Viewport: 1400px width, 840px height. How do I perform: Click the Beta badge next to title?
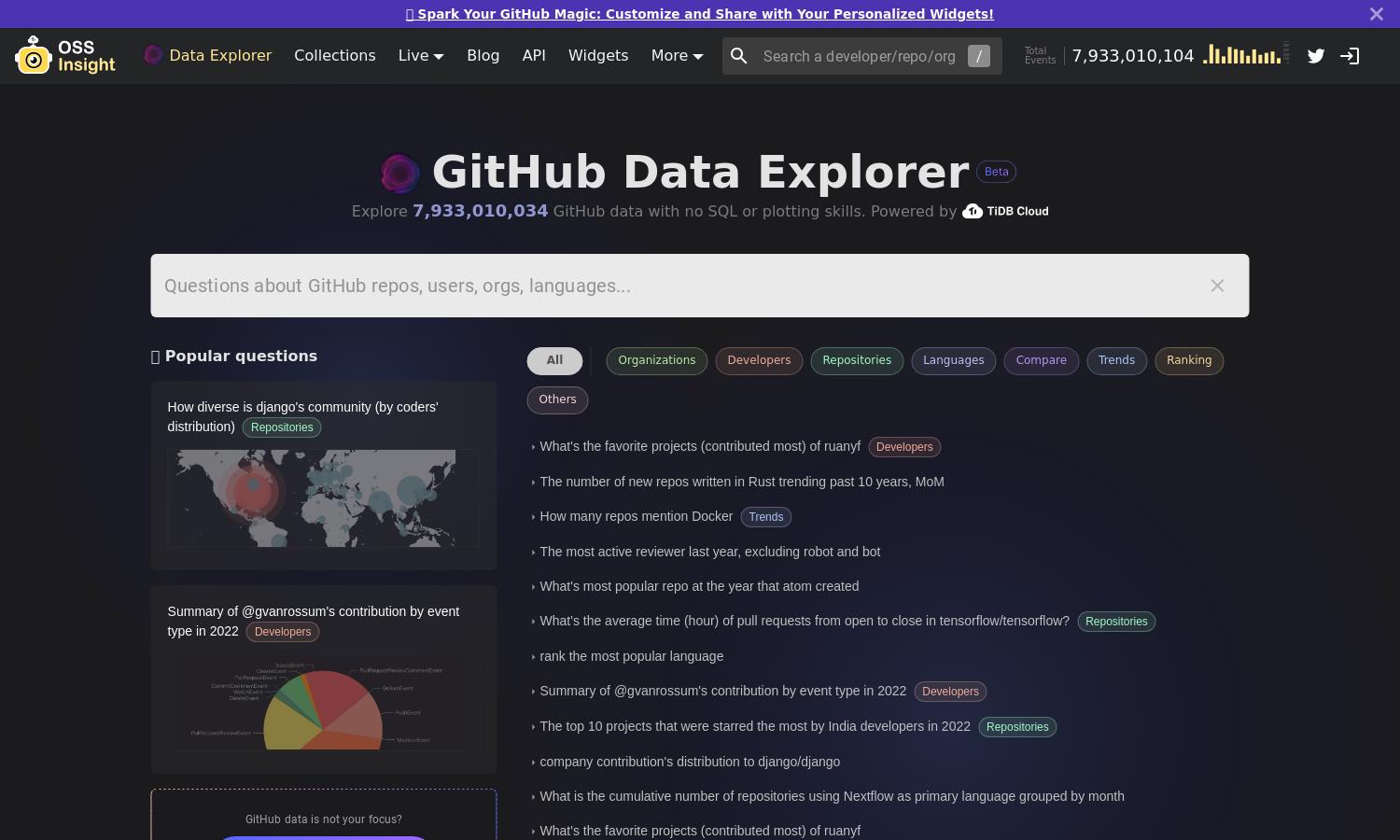click(x=997, y=172)
